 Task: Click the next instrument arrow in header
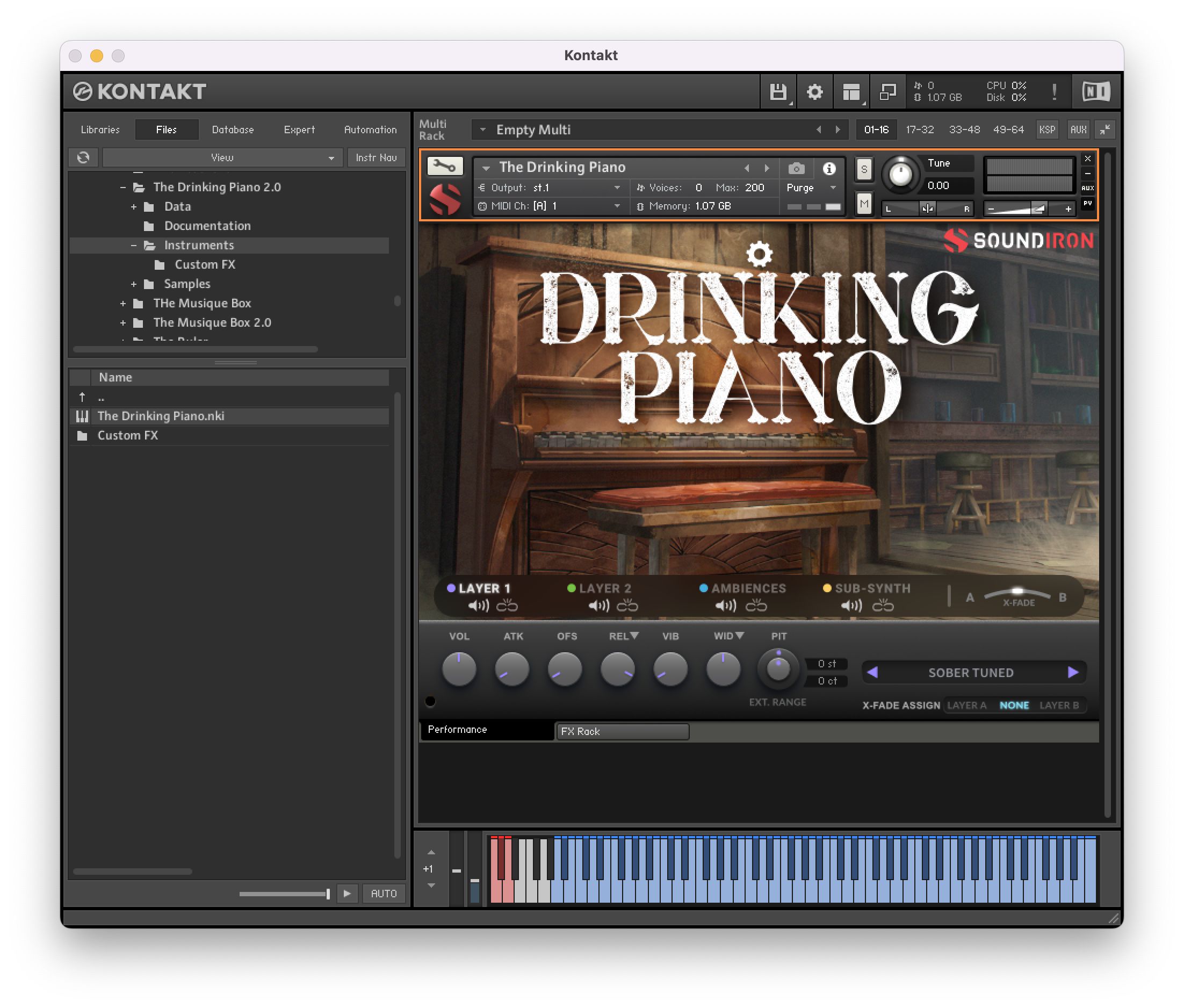[x=767, y=168]
